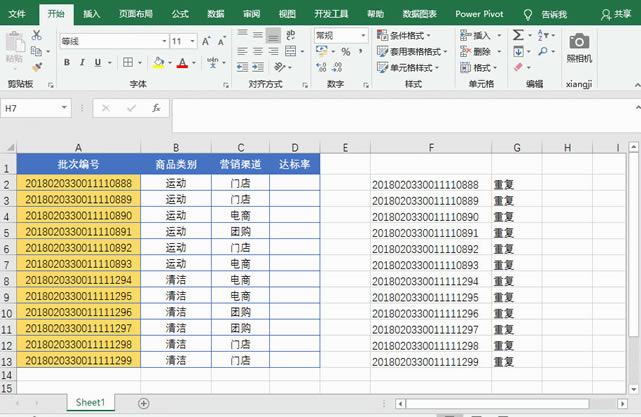
Task: Toggle underline formatting button
Action: 97,63
